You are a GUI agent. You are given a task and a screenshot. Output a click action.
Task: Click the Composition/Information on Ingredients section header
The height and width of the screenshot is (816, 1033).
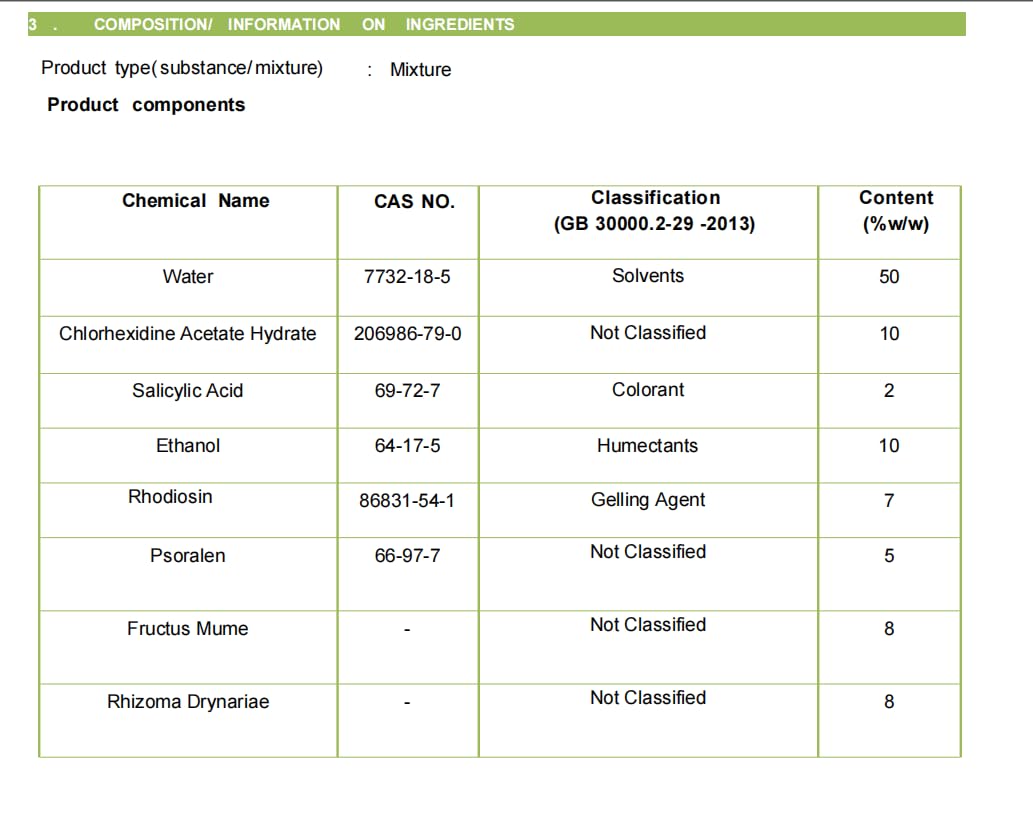[x=497, y=24]
